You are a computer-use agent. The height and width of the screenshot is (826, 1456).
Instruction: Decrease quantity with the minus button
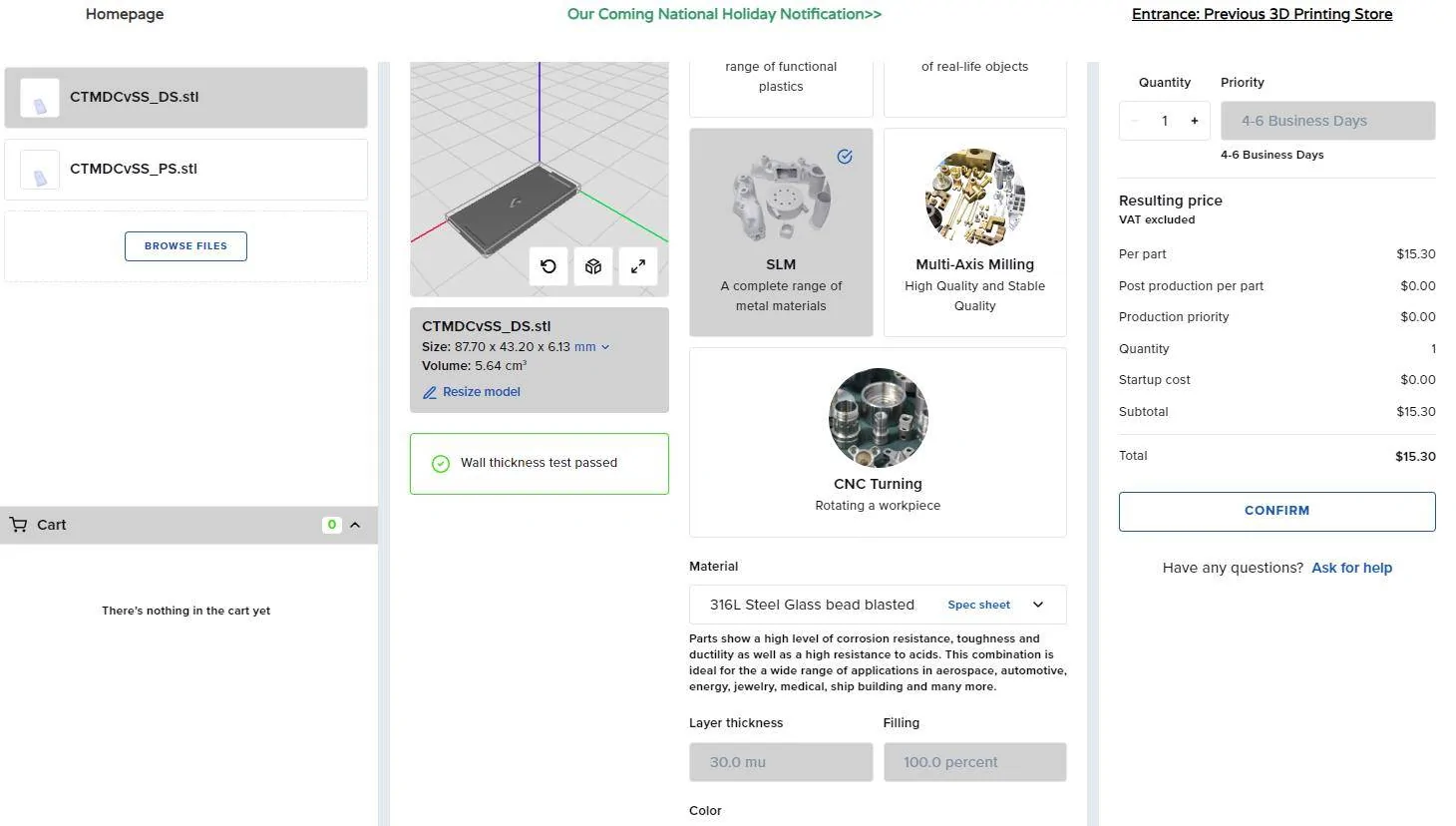pos(1135,121)
